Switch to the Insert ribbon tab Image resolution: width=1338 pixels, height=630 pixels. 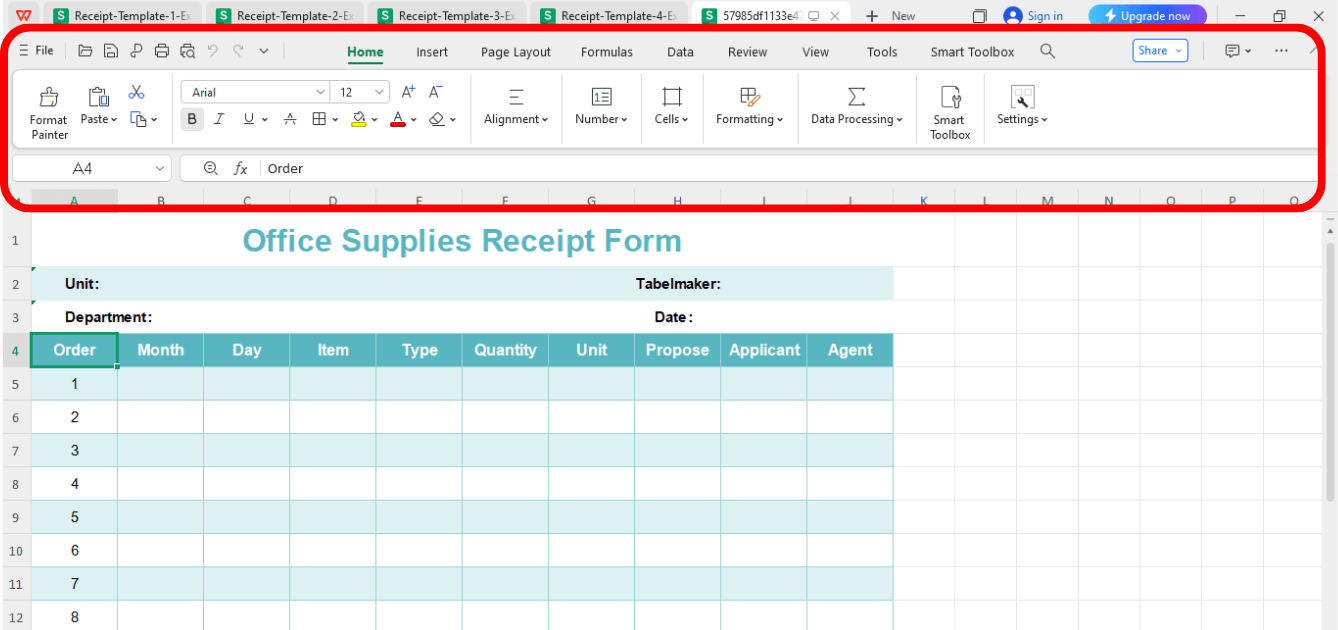pyautogui.click(x=432, y=52)
